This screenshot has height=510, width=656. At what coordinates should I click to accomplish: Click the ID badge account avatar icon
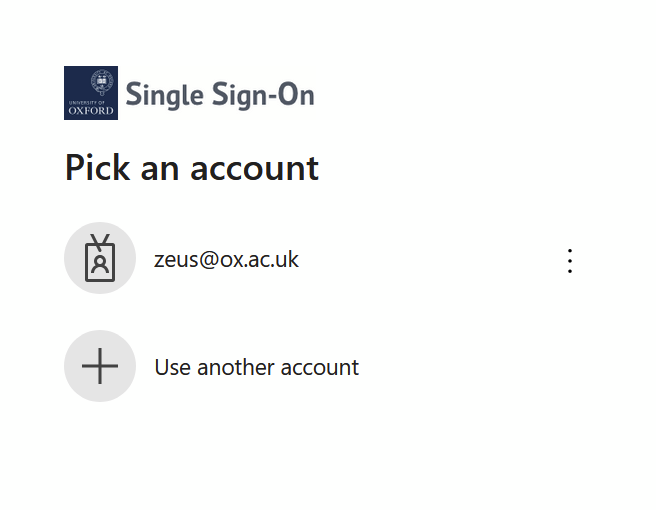click(100, 259)
